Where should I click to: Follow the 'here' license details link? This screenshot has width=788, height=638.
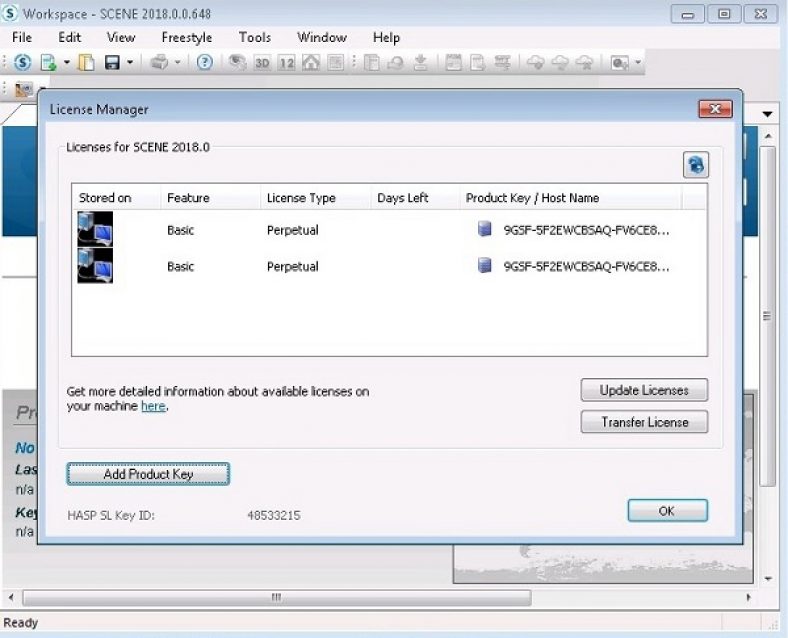pos(153,407)
